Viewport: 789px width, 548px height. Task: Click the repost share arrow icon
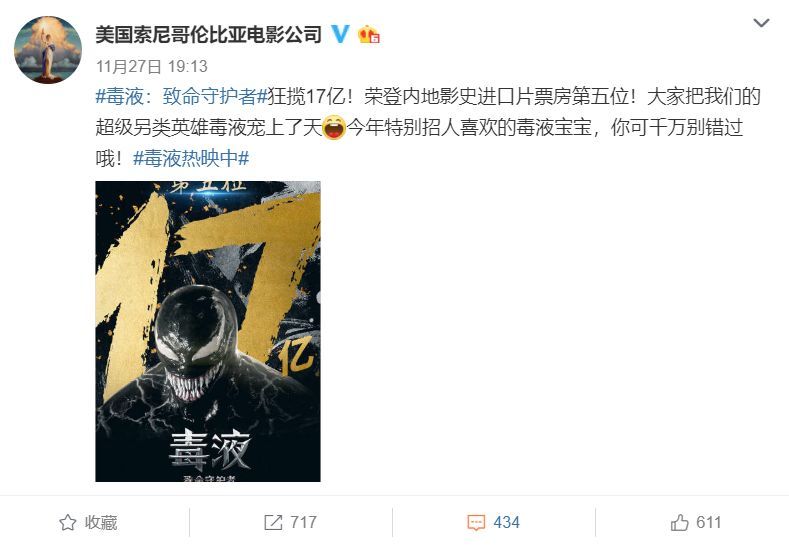[273, 522]
